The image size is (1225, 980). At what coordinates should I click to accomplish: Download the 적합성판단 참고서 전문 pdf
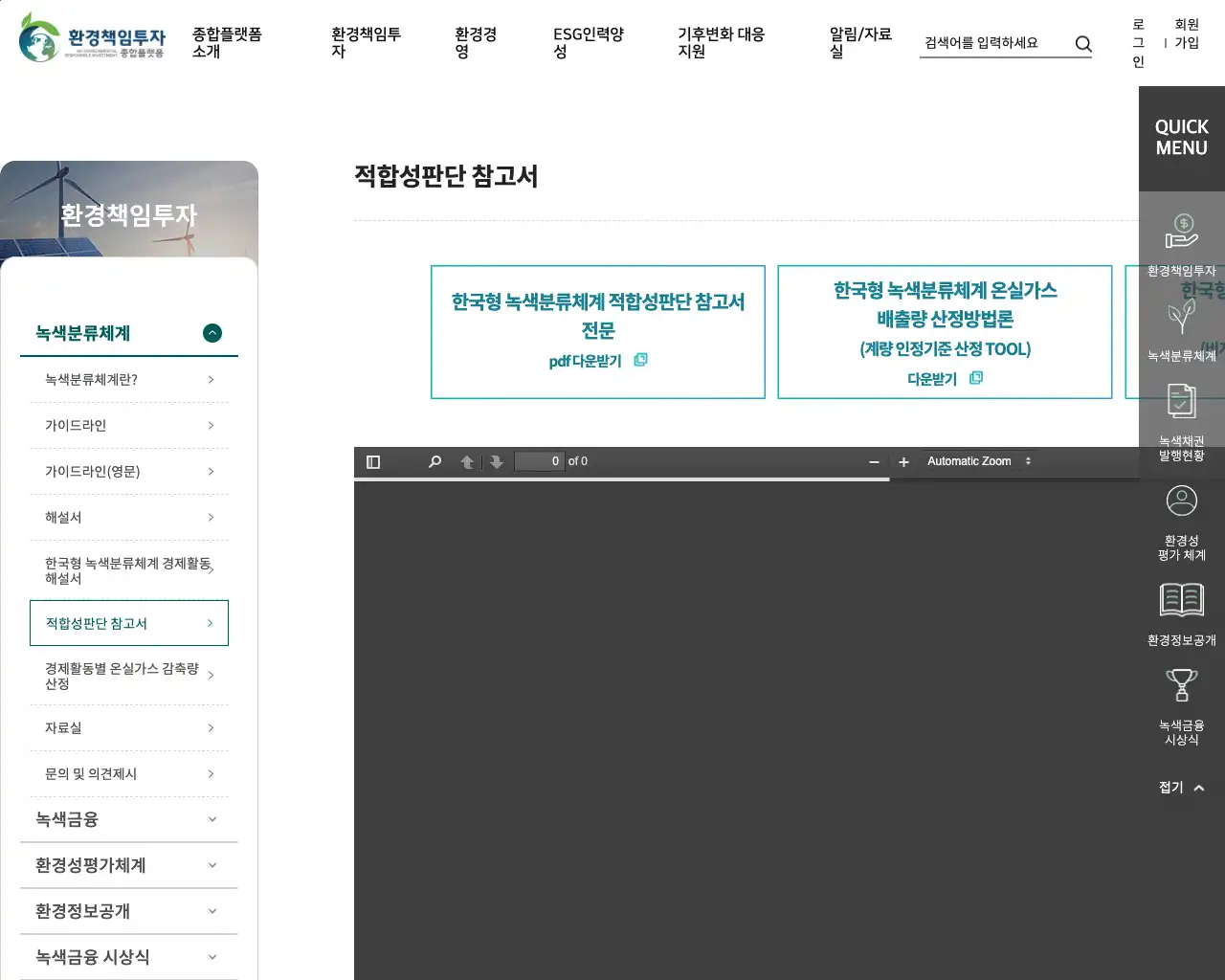[597, 361]
